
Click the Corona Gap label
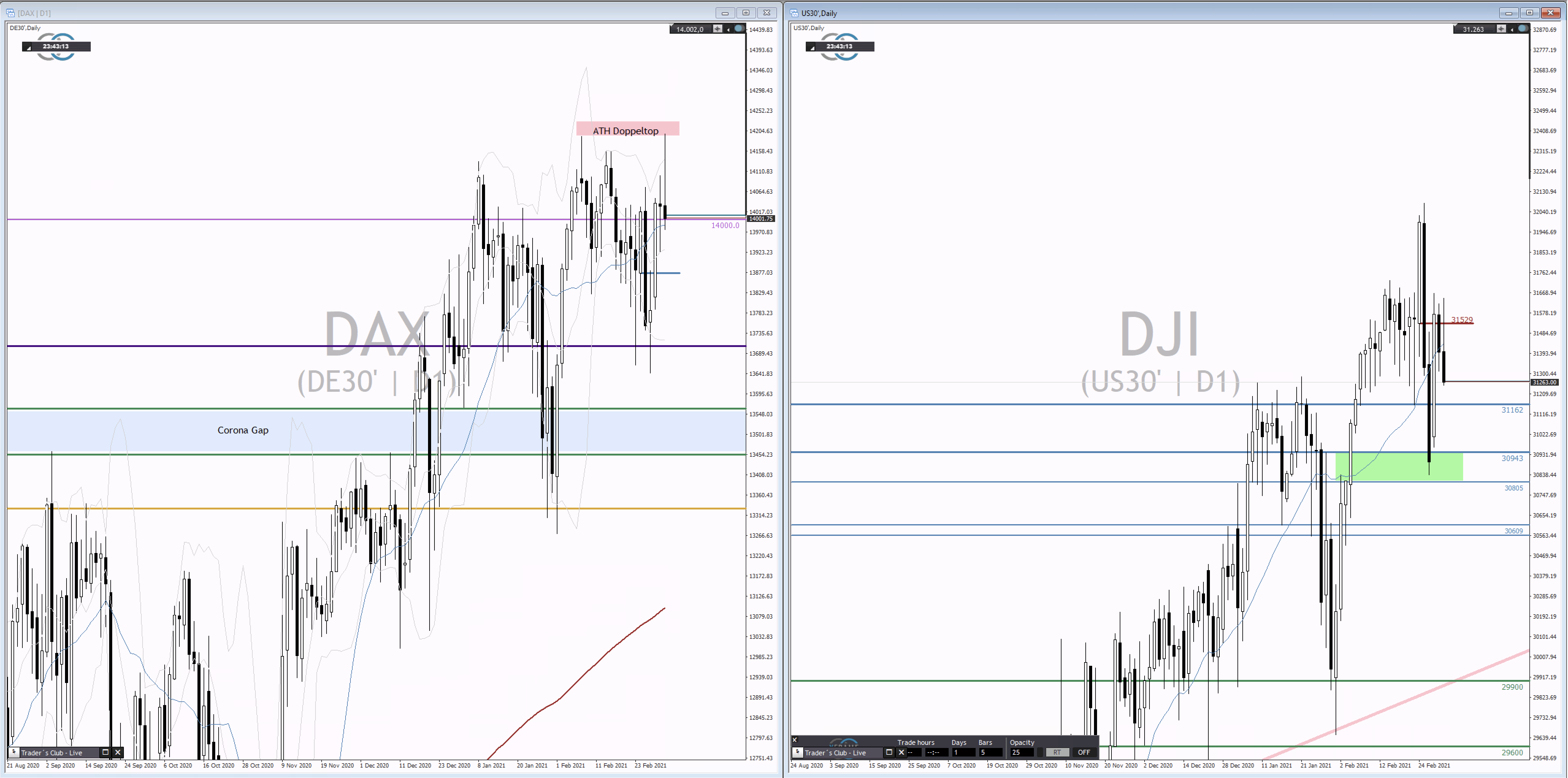point(243,430)
